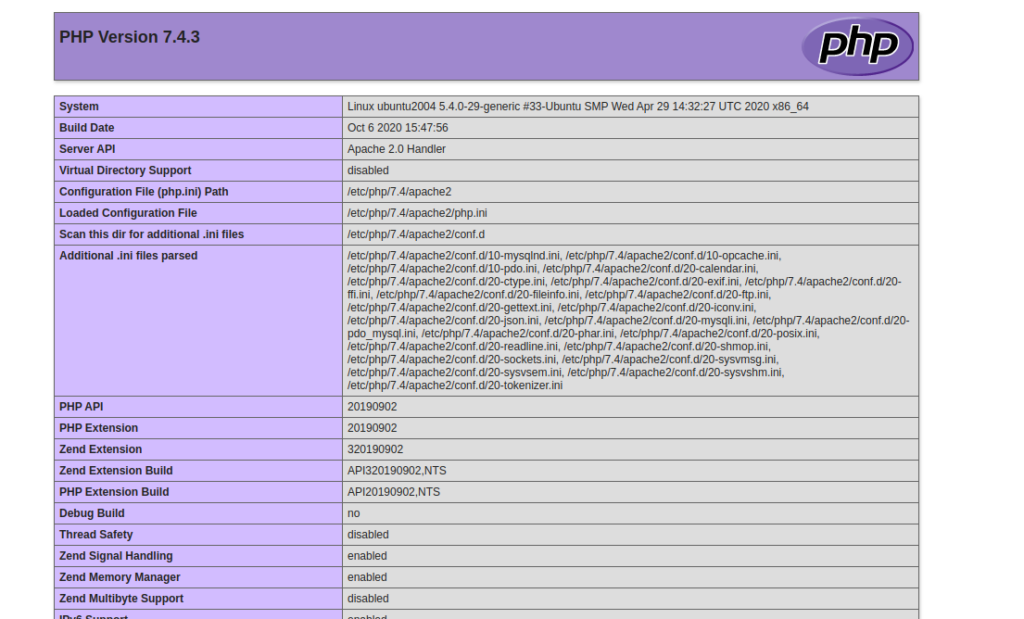
Task: Select the '/etc/php/7.4/apache2/conf.d' value
Action: pos(416,234)
